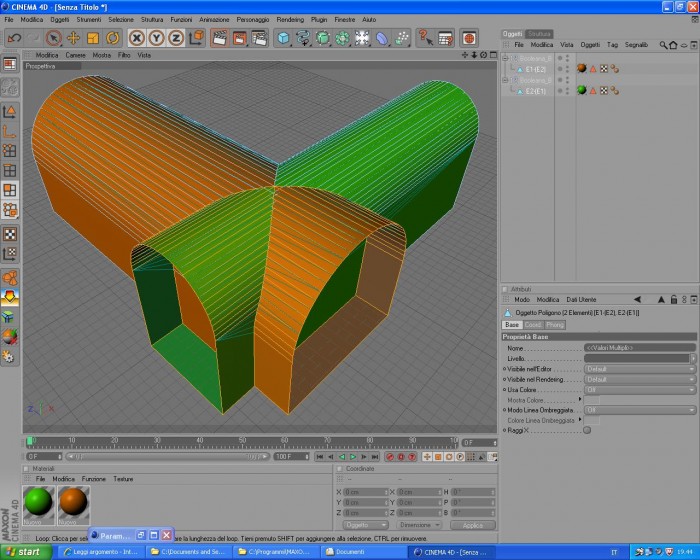Toggle X axis lock
Screen dimensions: 700x560
[137, 38]
